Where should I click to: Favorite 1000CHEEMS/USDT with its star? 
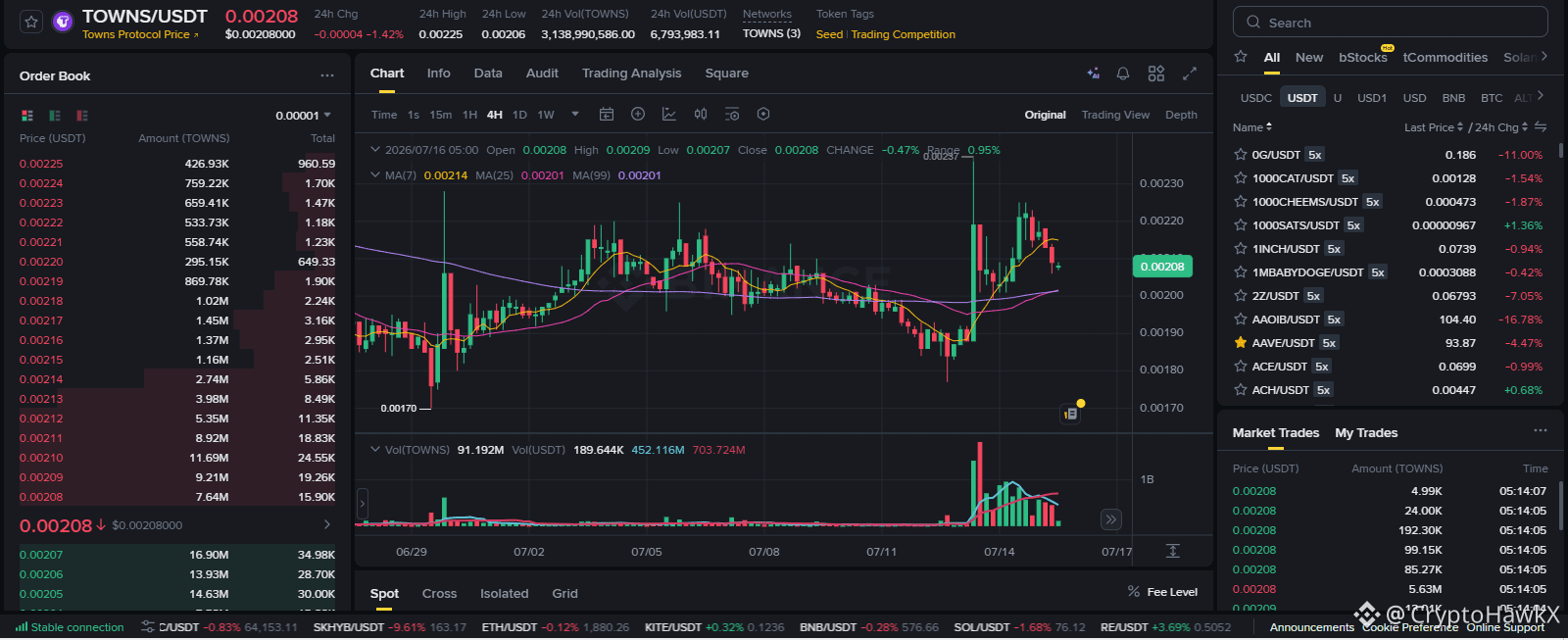1241,202
